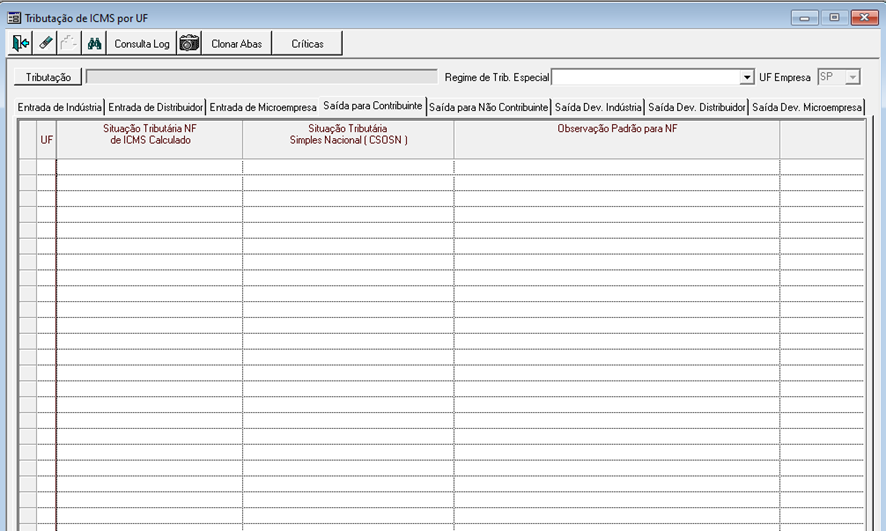Select Saída para Contribuinte tab
The width and height of the screenshot is (886, 531).
372,106
